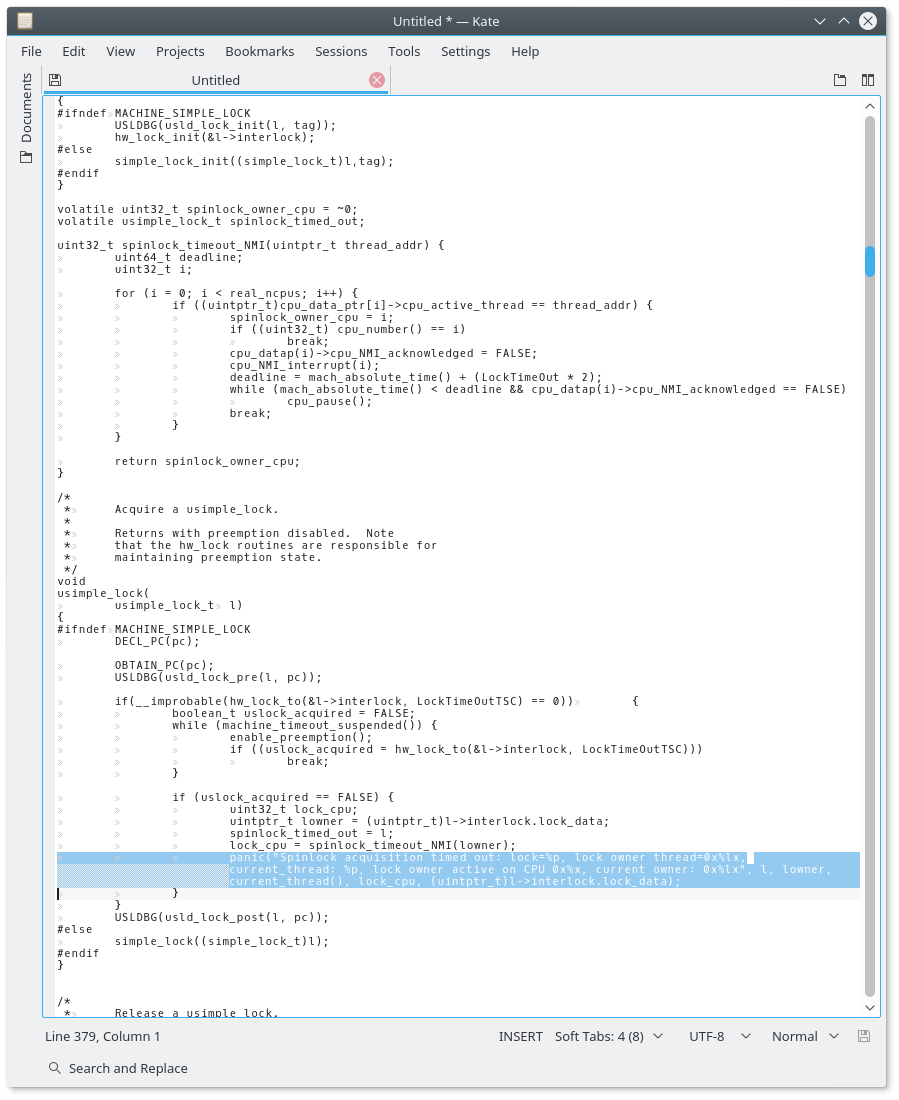Click the split view icon at top right
Screen dimensions: 899x1100
868,80
